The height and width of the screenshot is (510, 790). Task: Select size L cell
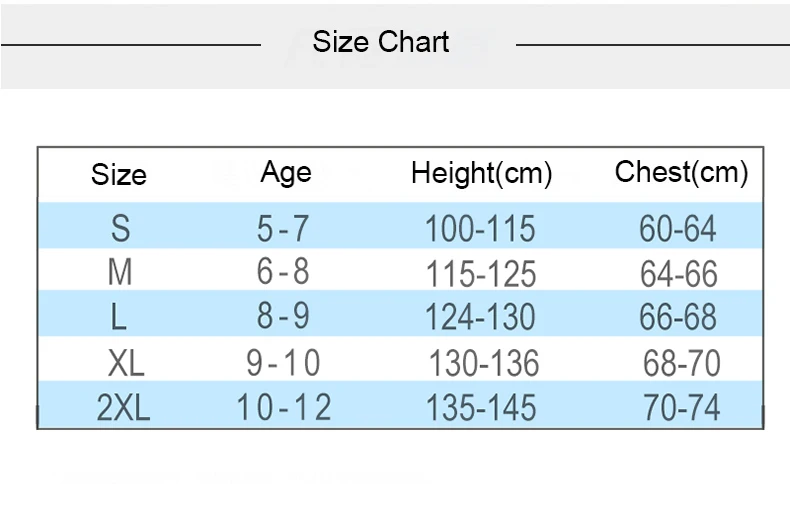[x=118, y=317]
